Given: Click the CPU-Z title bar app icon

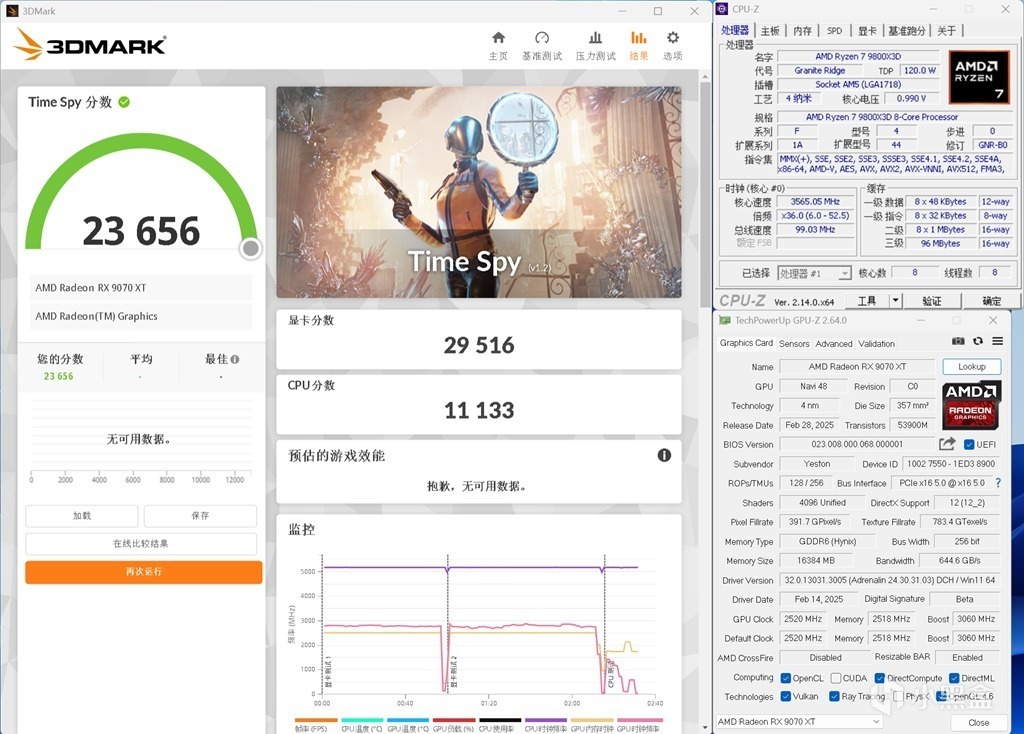Looking at the screenshot, I should click(722, 8).
